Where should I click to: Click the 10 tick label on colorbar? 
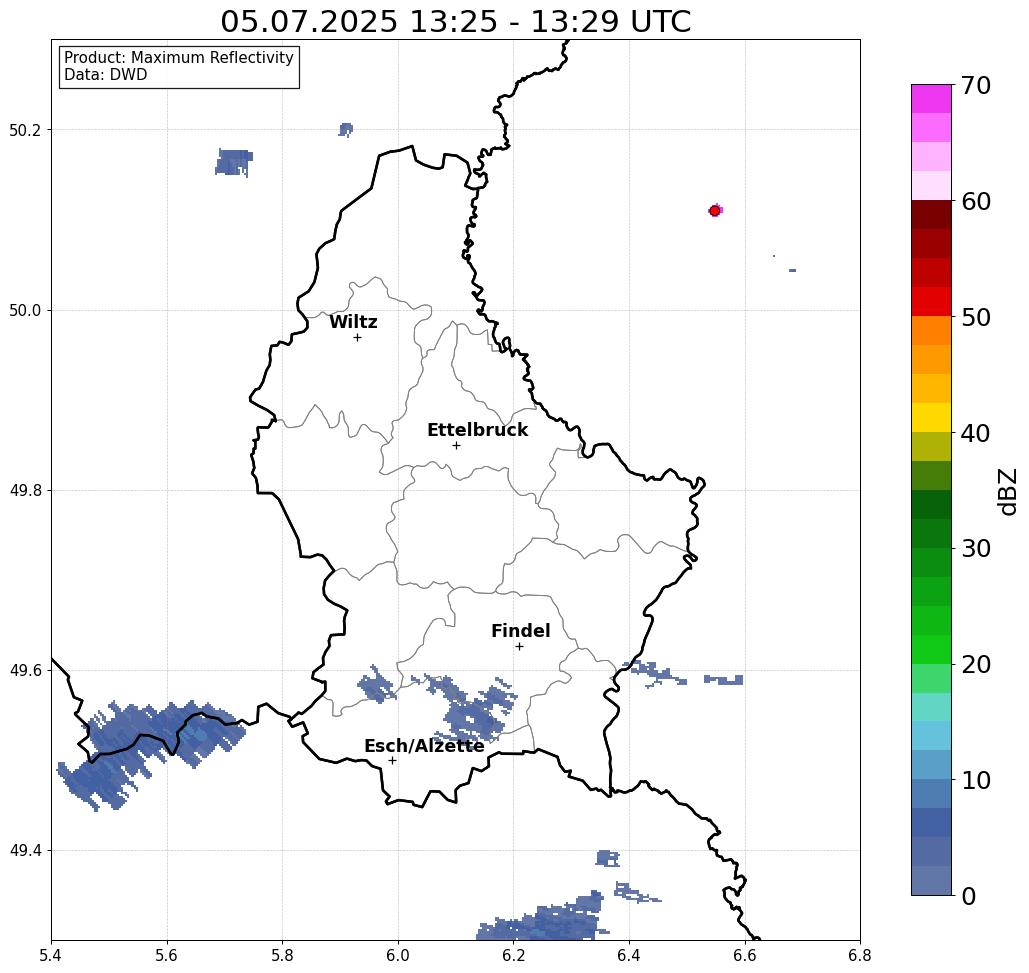click(976, 780)
